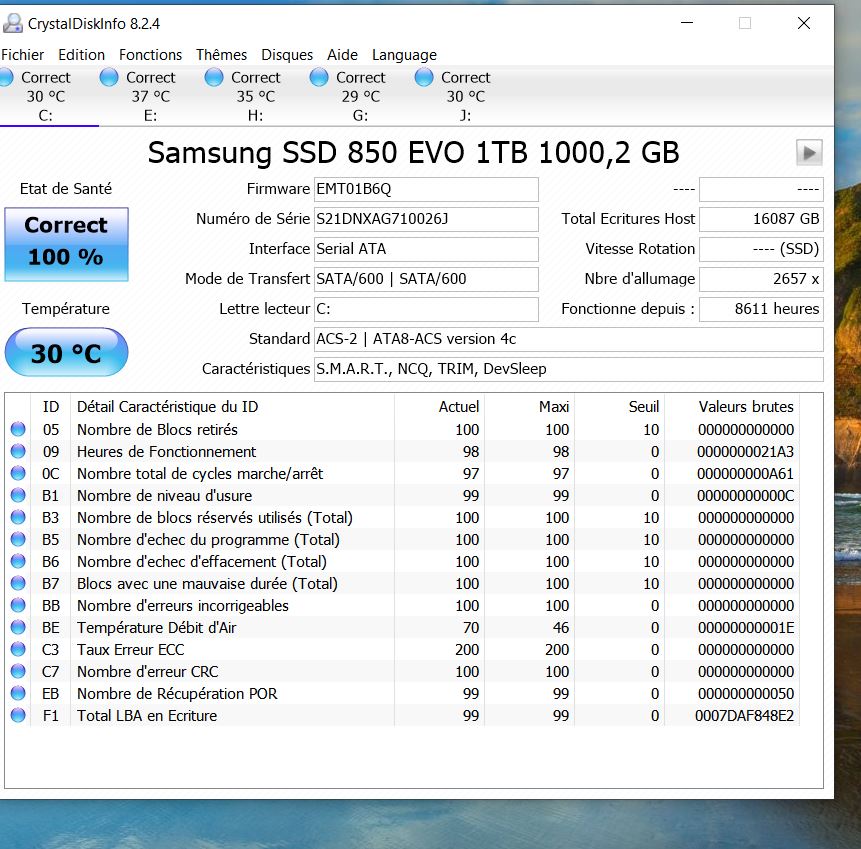Click the CrystalDiskInfo app icon in title bar

tap(12, 23)
